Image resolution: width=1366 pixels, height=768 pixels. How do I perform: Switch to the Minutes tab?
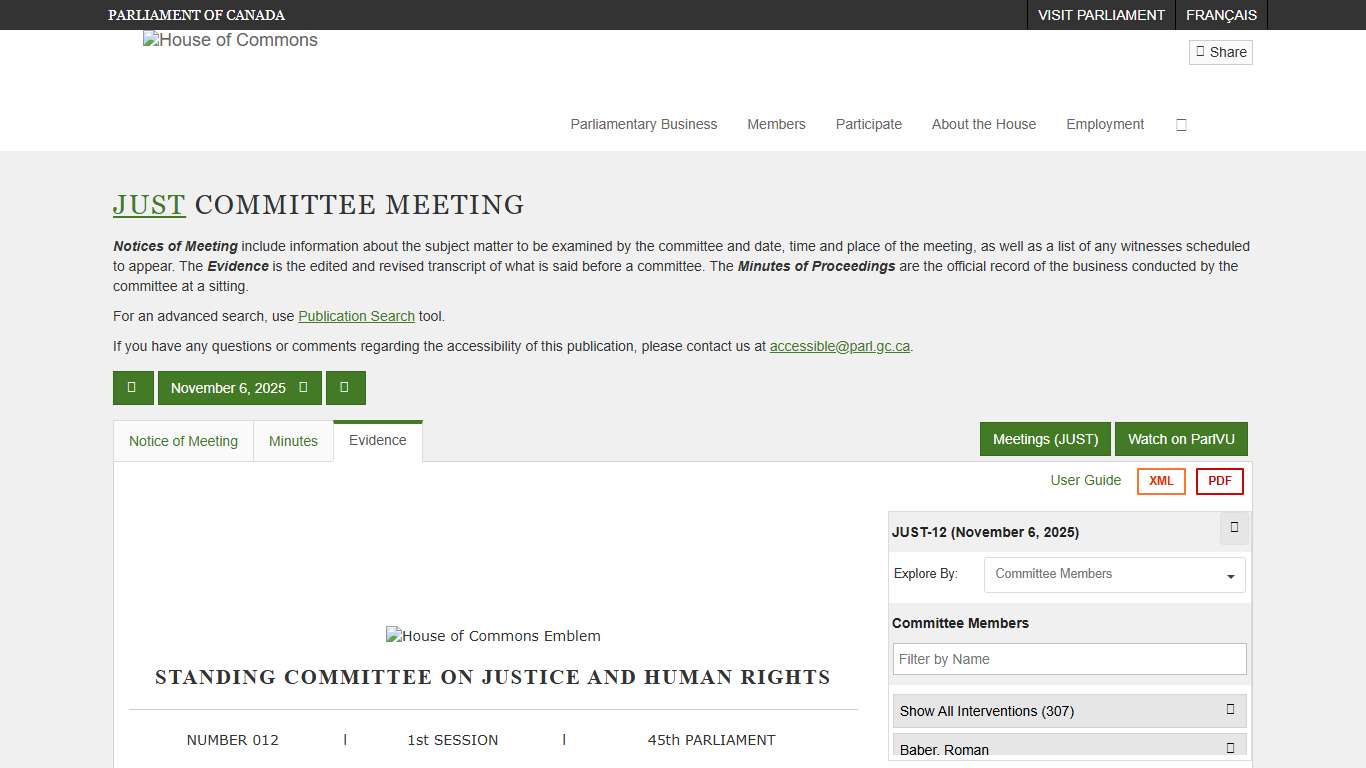[x=293, y=441]
